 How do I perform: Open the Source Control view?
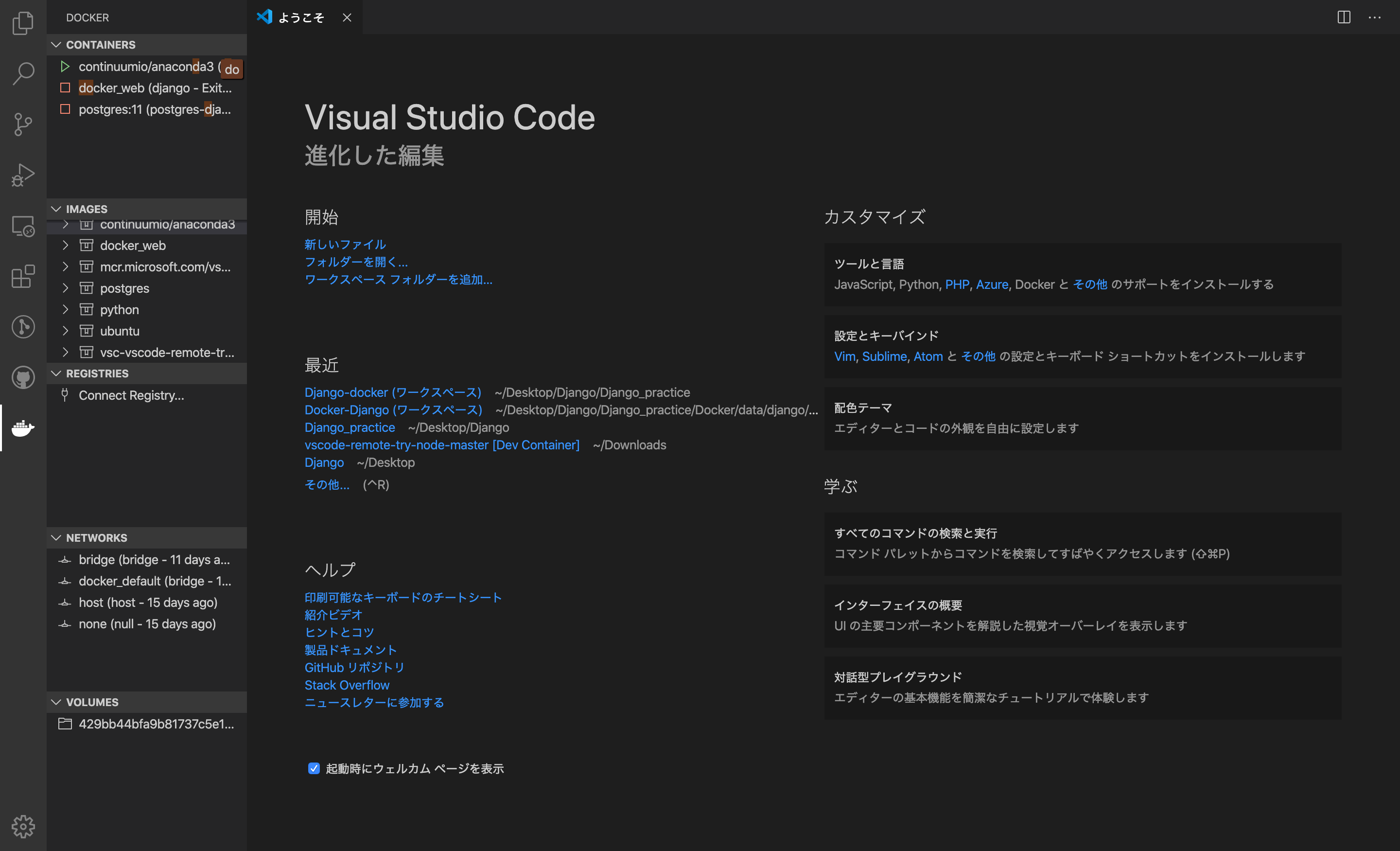coord(23,124)
